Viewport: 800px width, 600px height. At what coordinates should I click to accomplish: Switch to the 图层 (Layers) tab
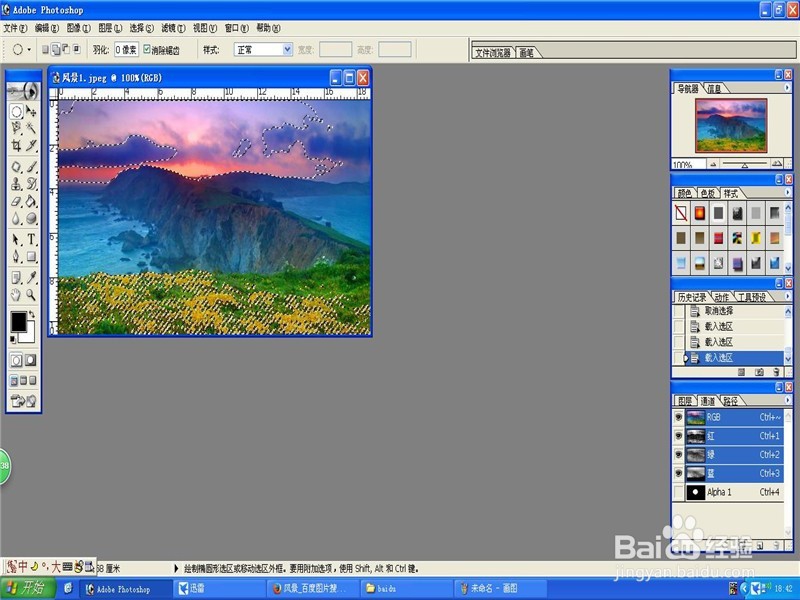pyautogui.click(x=685, y=401)
